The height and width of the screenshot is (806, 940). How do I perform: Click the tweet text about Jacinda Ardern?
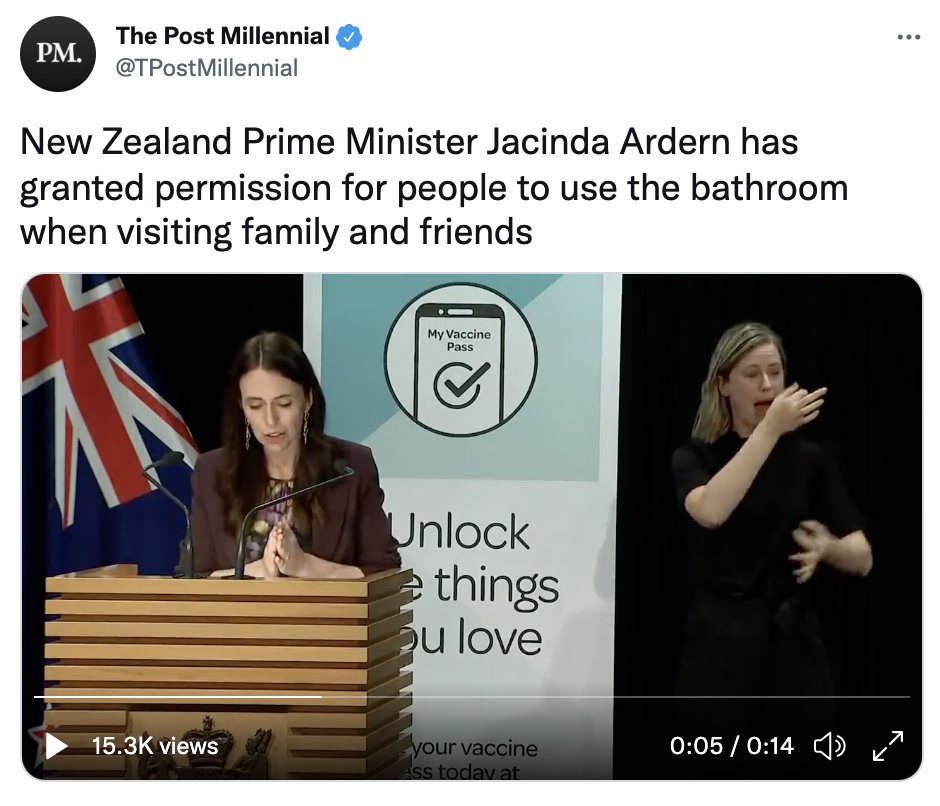click(x=434, y=187)
